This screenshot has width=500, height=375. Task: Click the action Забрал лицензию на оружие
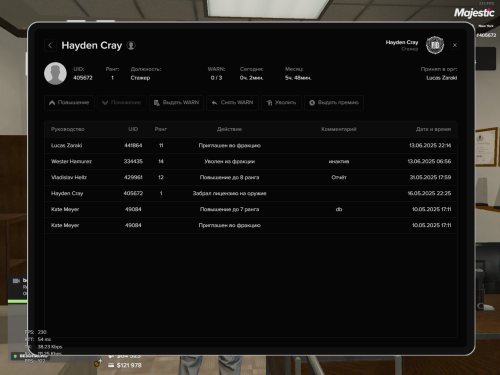coord(229,193)
